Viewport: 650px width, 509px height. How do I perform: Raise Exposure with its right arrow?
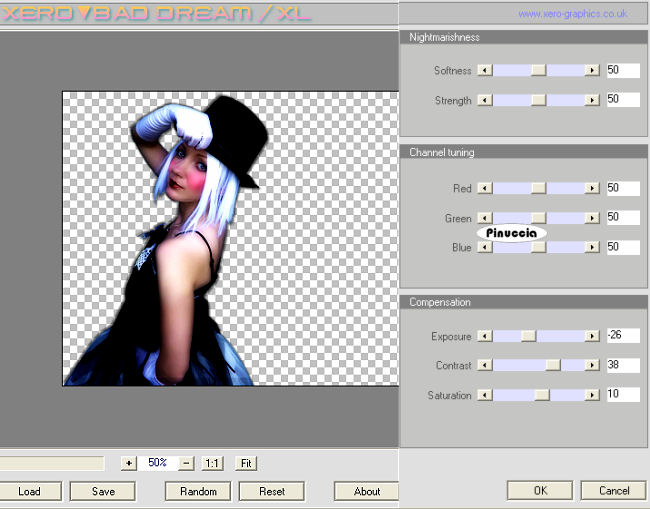592,336
